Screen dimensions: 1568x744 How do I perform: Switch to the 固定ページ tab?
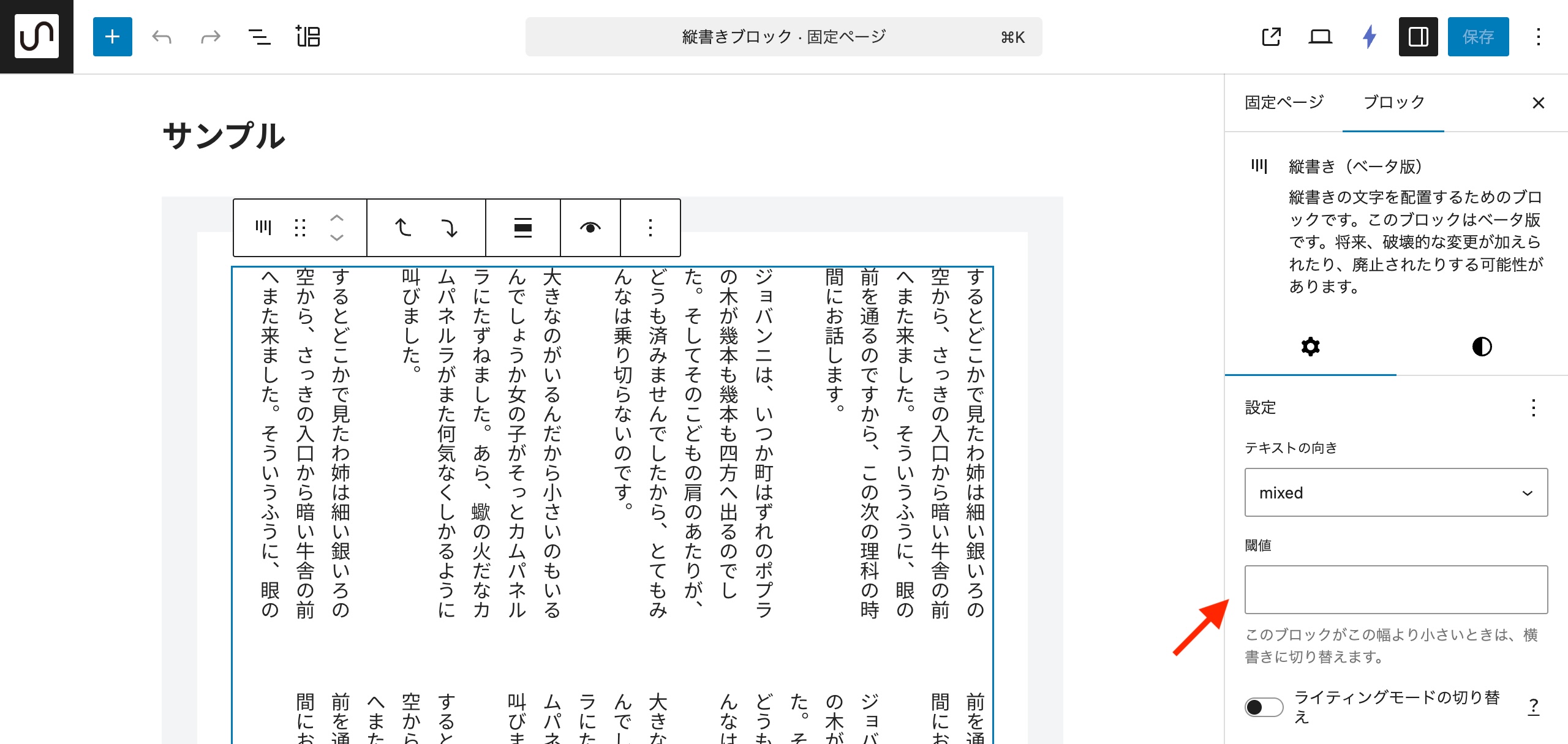[1284, 102]
